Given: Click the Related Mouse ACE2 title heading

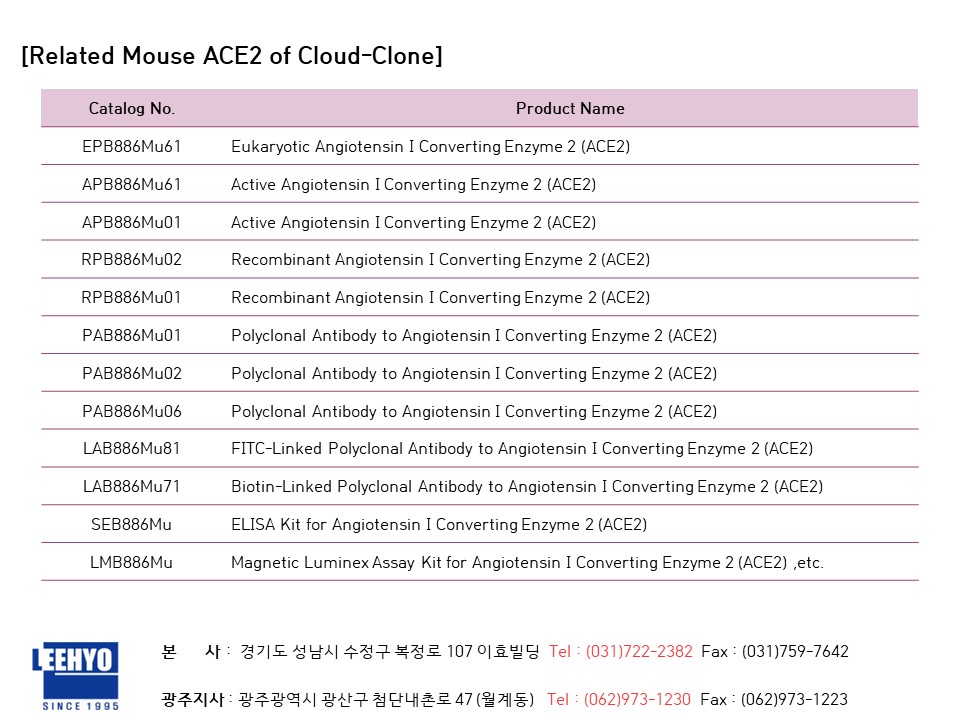Looking at the screenshot, I should click(232, 56).
